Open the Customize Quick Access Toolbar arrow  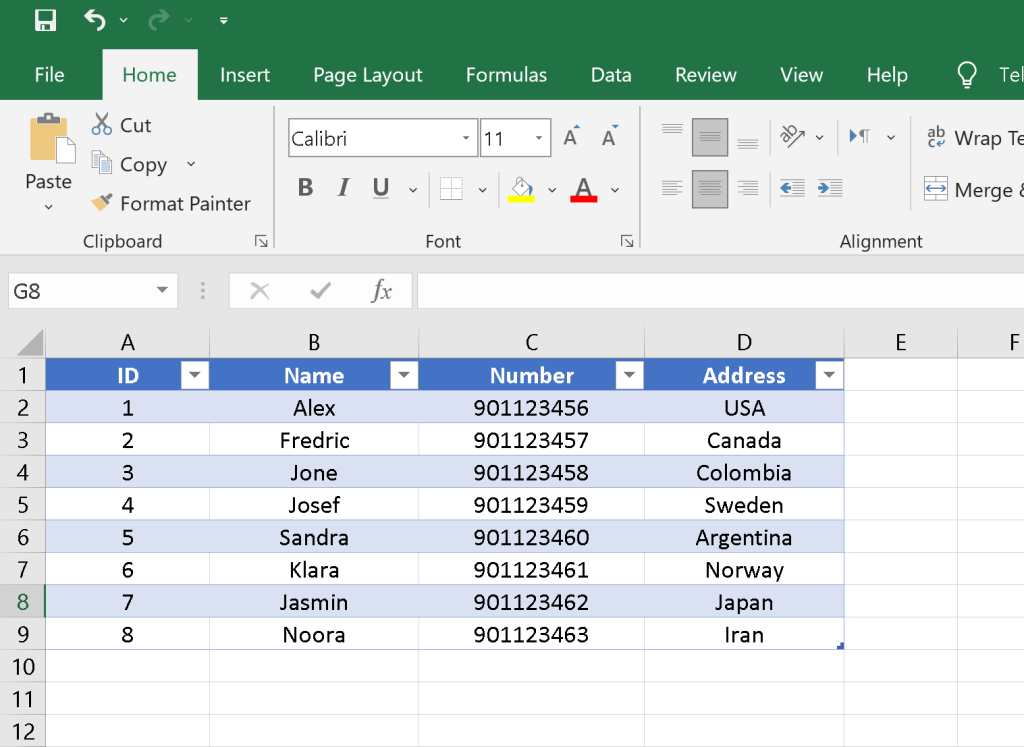[223, 21]
